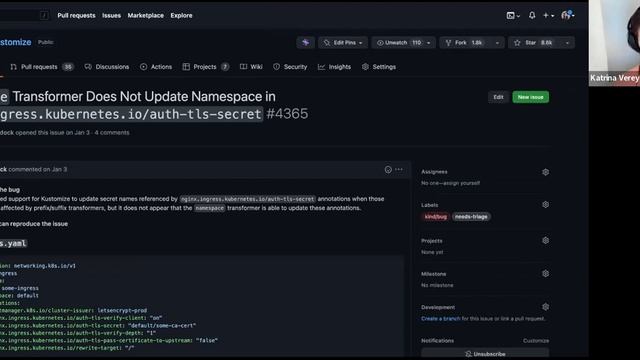Add reaction with smiley icon on comment

point(388,169)
